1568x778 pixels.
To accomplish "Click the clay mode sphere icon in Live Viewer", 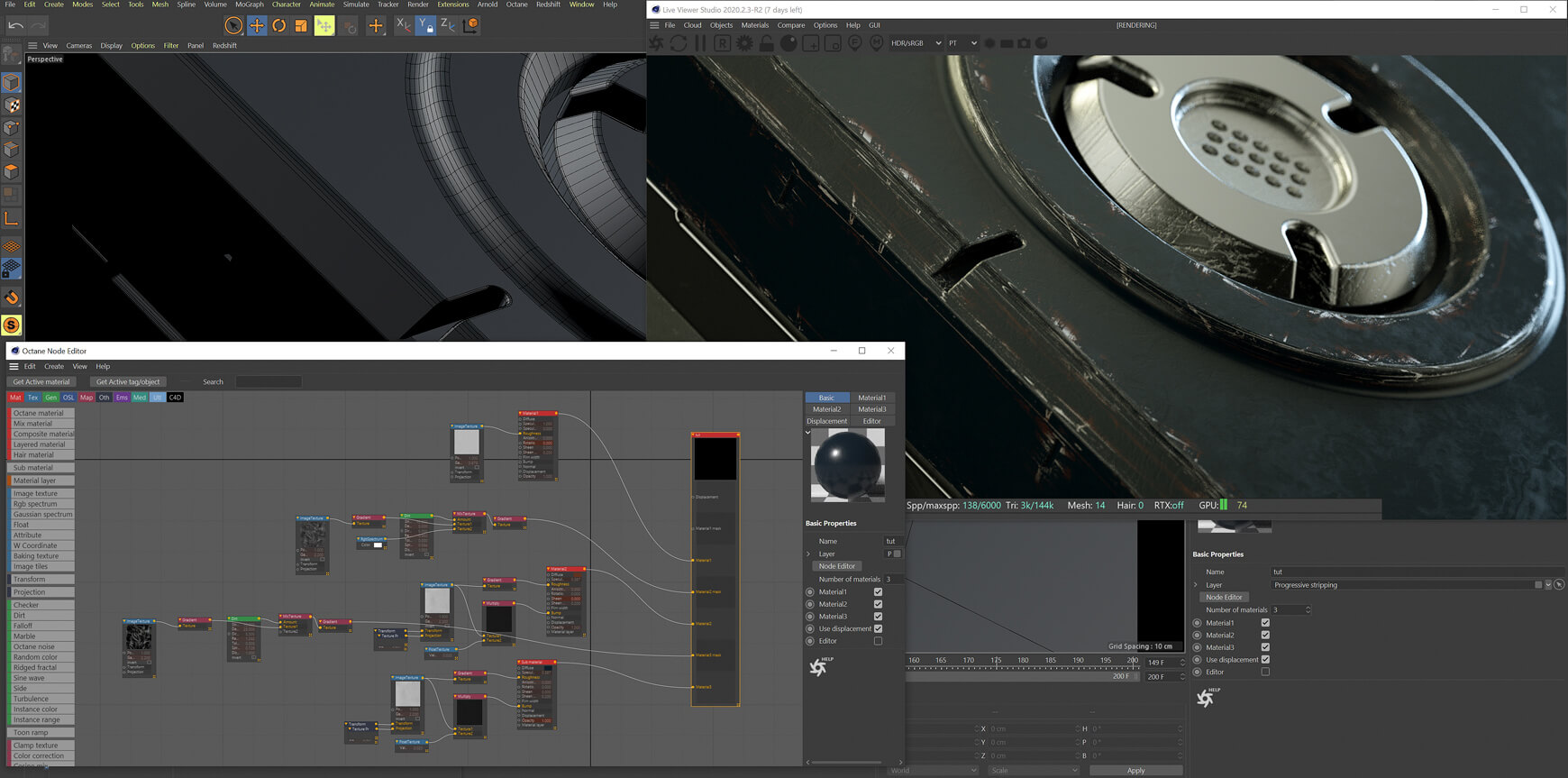I will click(x=789, y=42).
